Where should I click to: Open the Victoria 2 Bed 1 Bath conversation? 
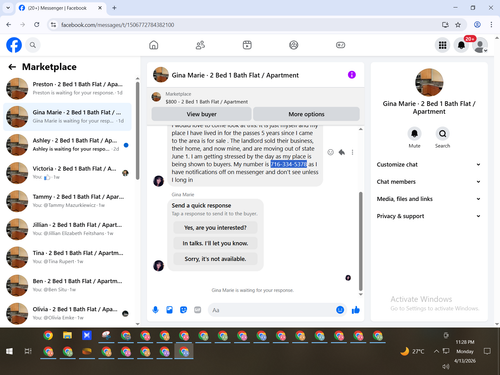coord(68,173)
